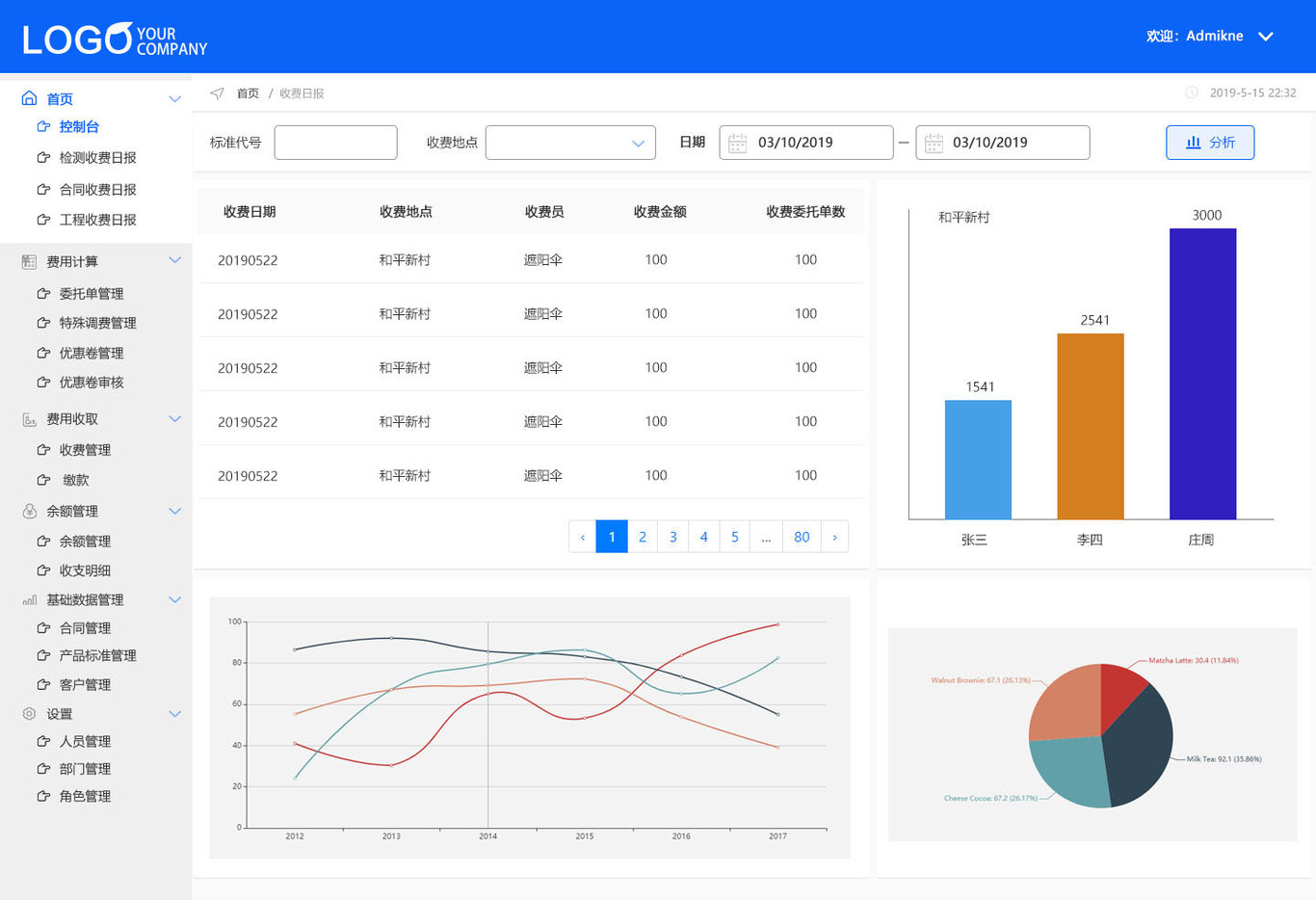
Task: Collapse the 设置 section chevron
Action: click(x=174, y=714)
